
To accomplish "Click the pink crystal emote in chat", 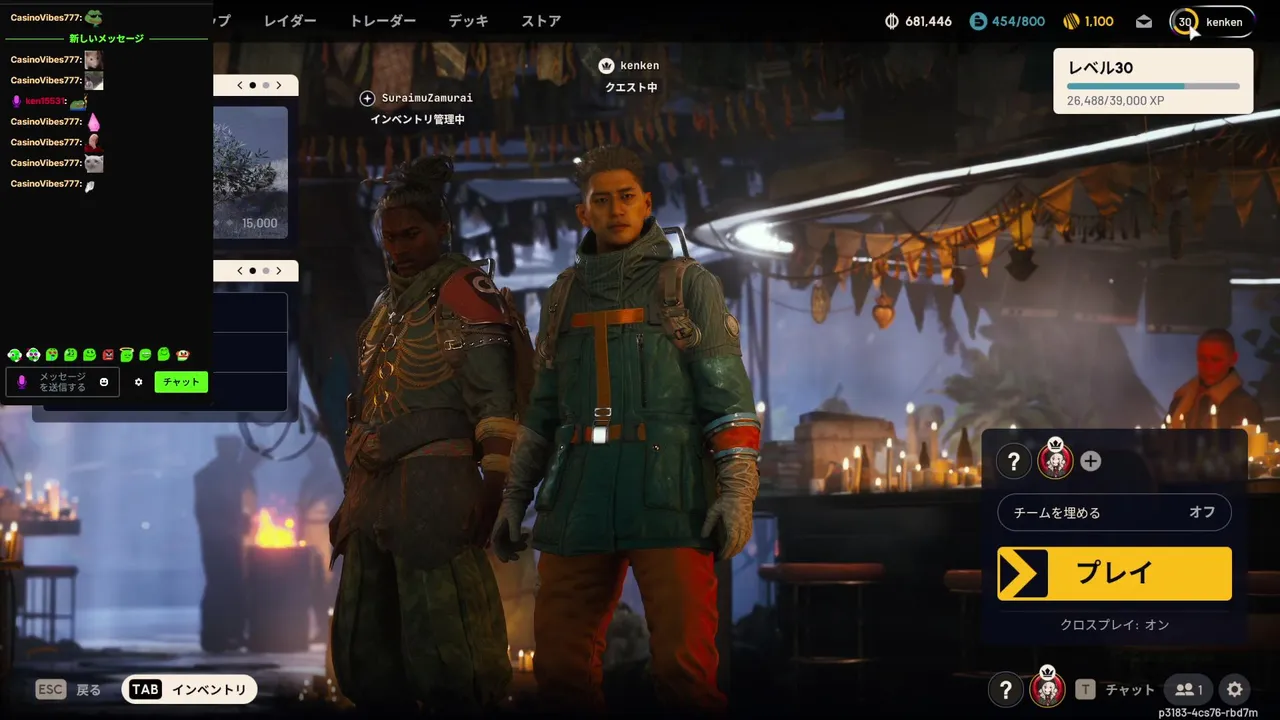I will 93,121.
